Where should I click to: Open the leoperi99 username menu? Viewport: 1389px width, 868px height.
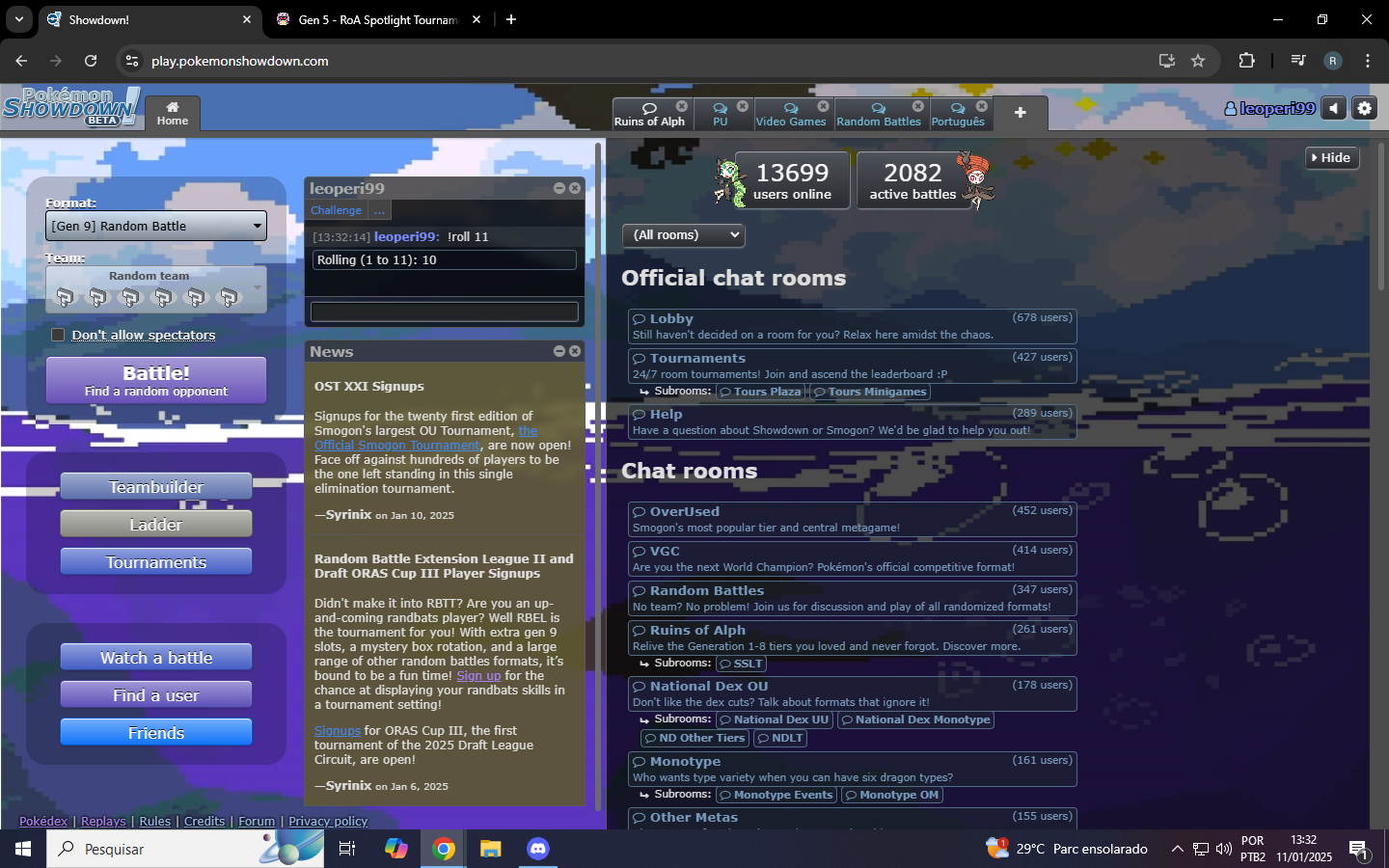pyautogui.click(x=1269, y=109)
